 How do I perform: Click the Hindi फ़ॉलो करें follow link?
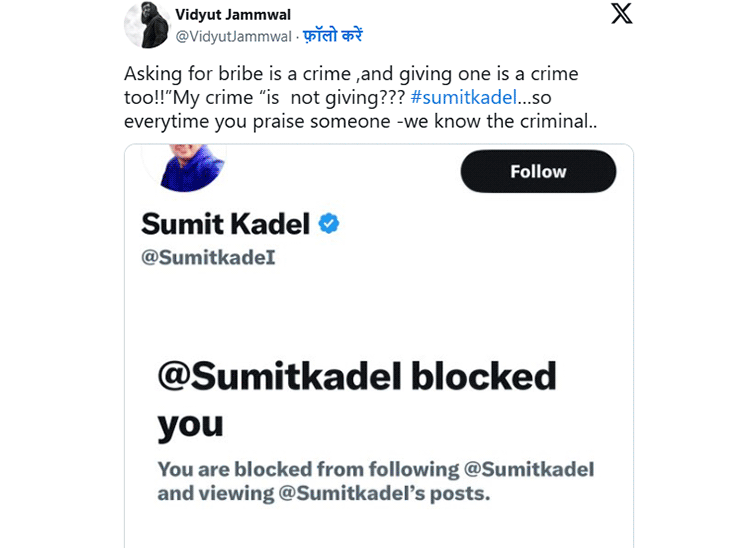tap(332, 36)
